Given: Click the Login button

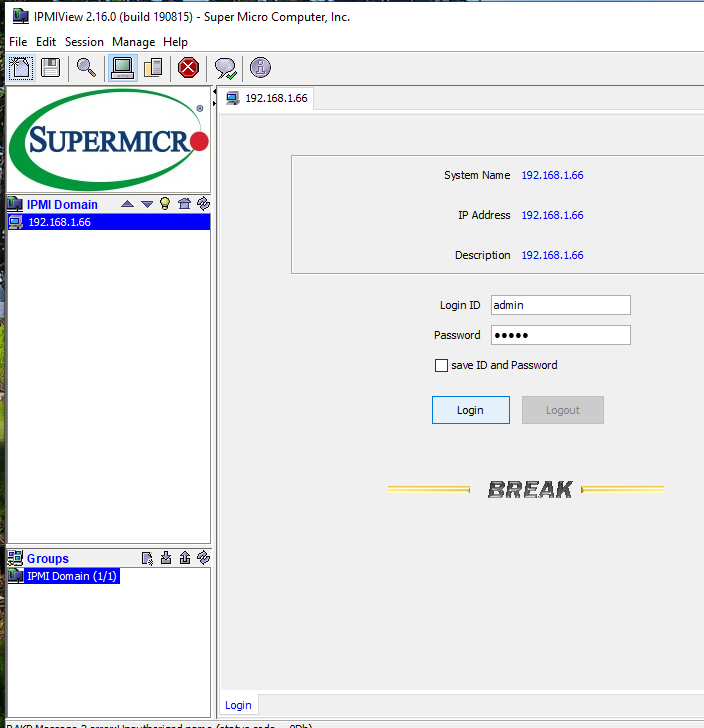Looking at the screenshot, I should coord(470,410).
